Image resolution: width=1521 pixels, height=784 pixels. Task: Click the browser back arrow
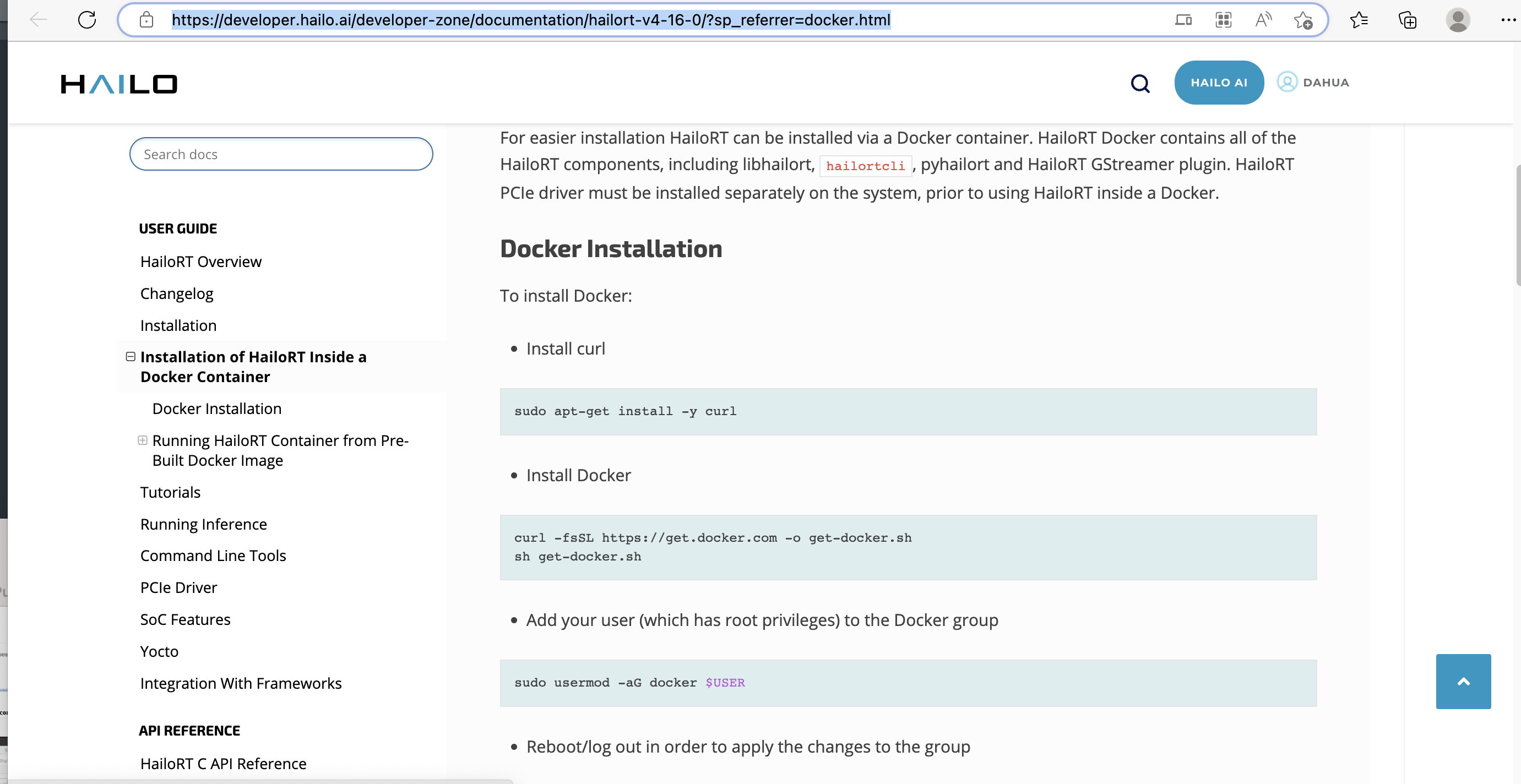(x=39, y=19)
